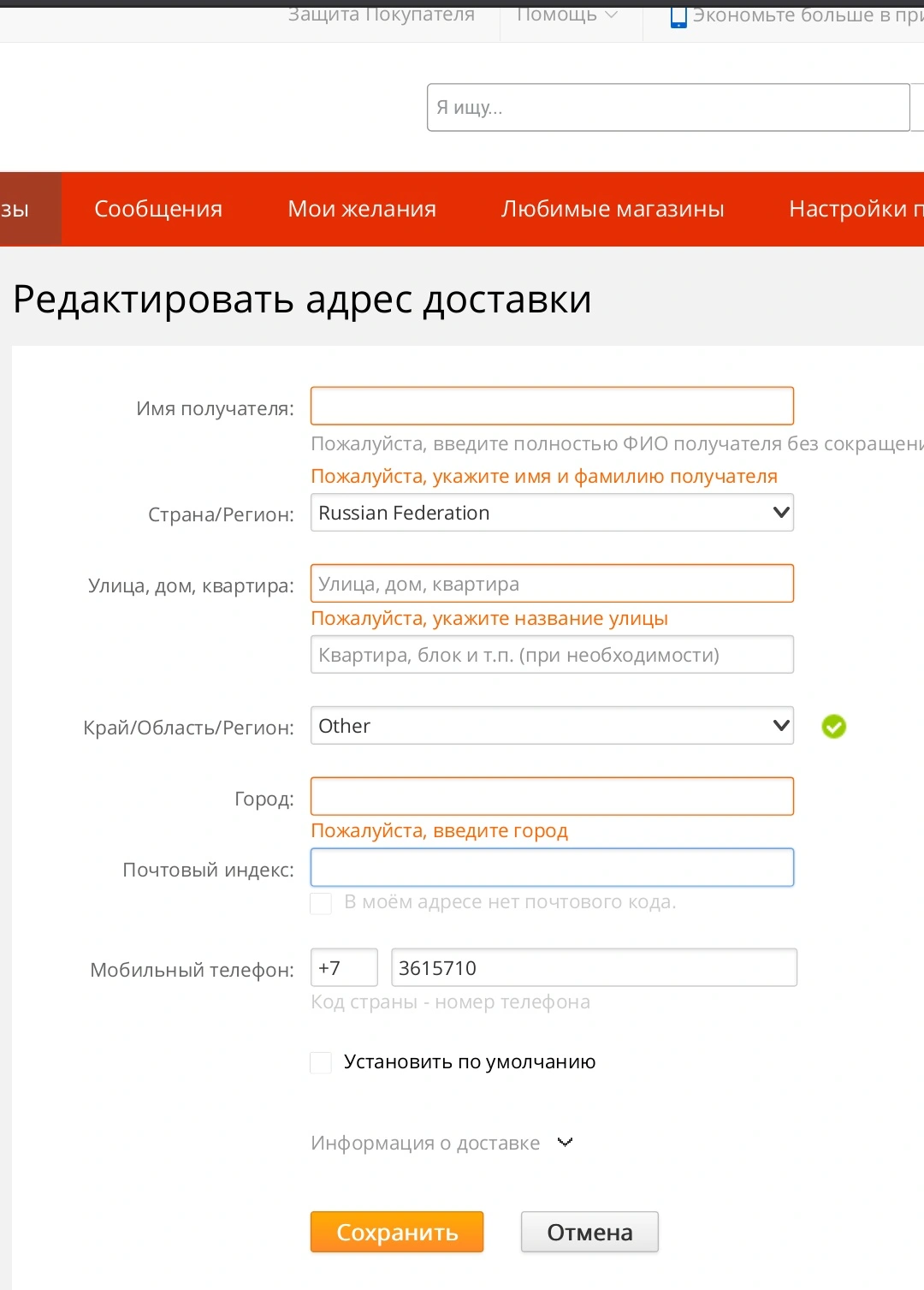Select the partly visible 'зы' orders tab

pos(30,209)
